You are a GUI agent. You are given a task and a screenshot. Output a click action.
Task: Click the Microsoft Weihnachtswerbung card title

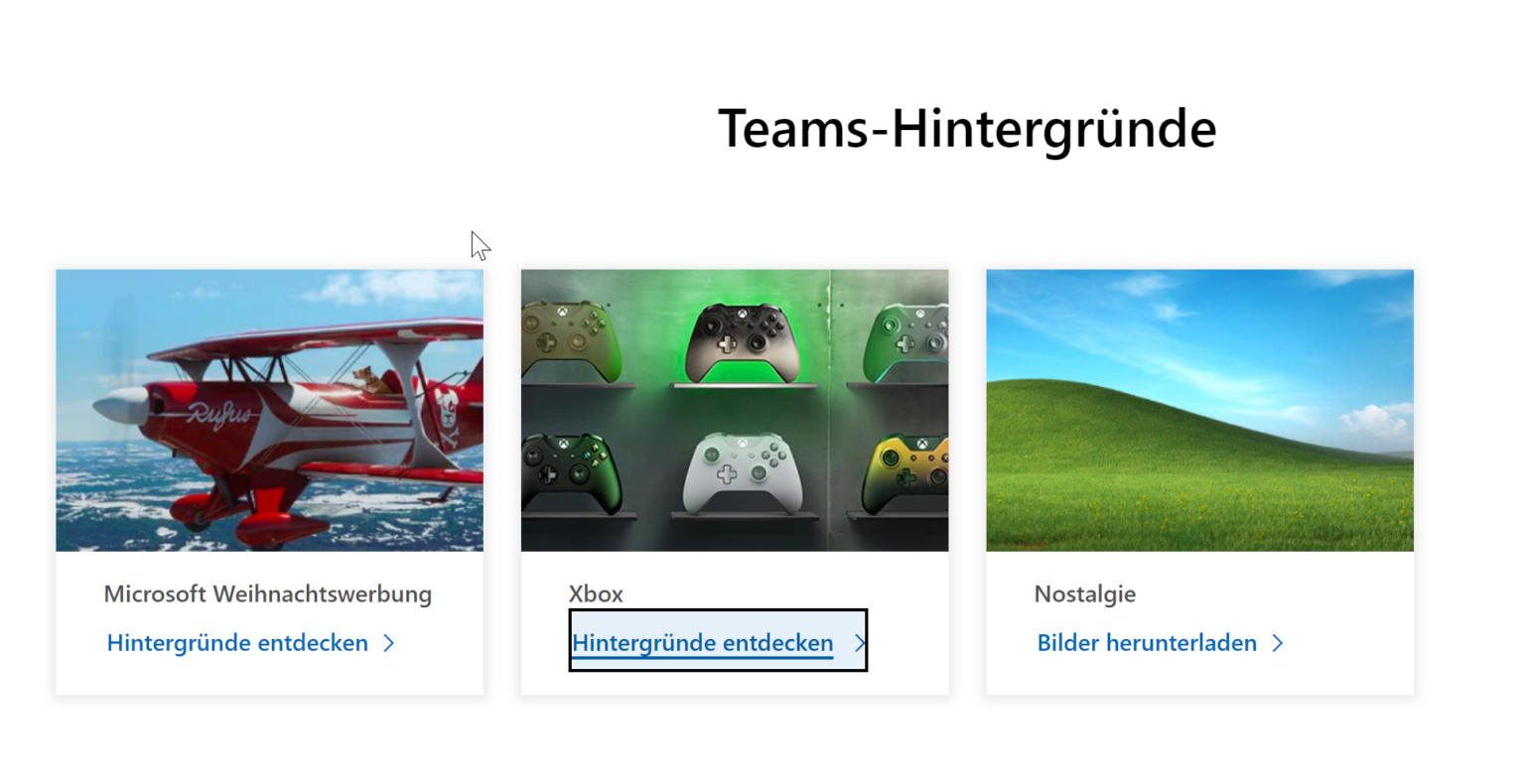coord(268,593)
